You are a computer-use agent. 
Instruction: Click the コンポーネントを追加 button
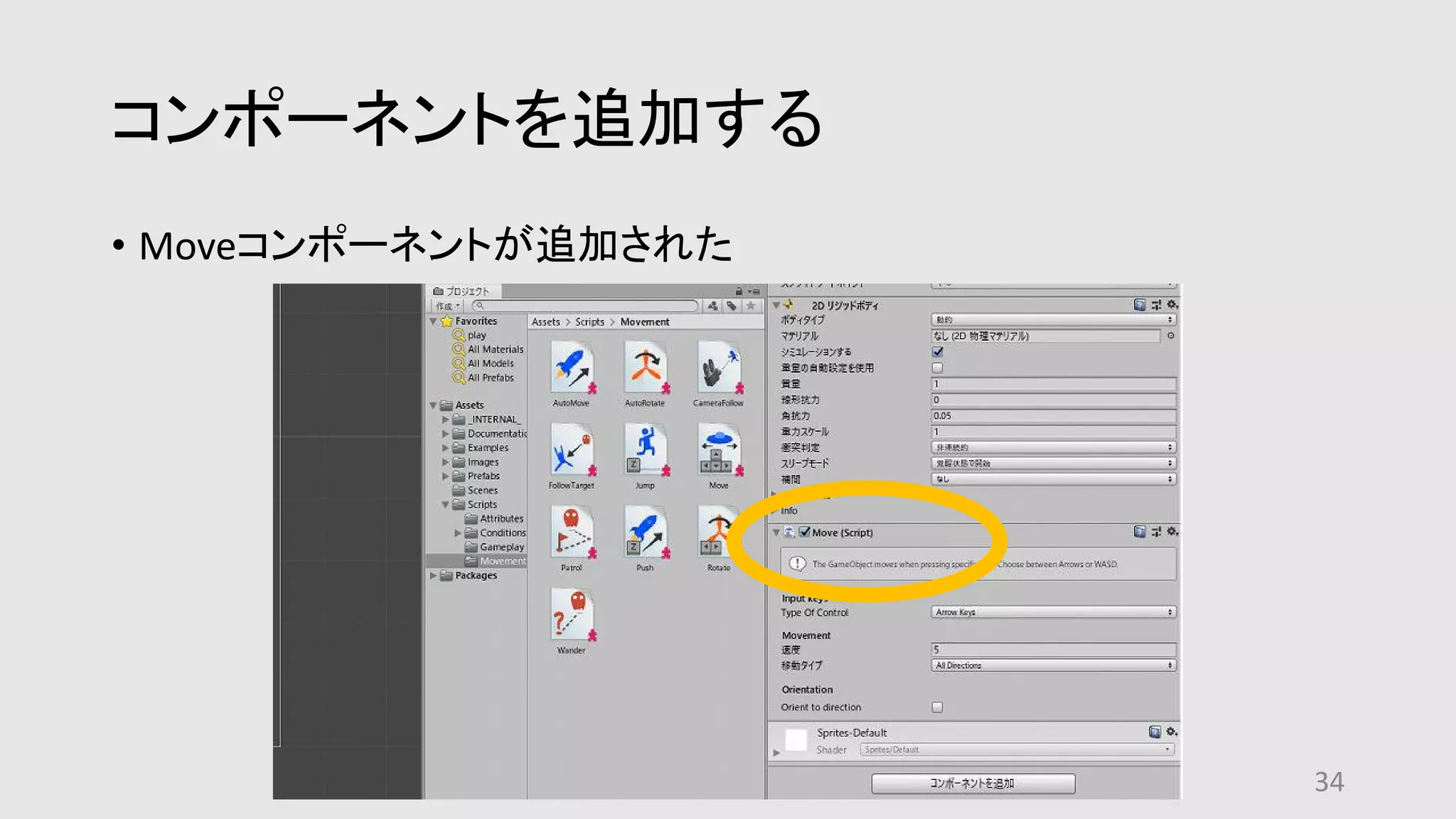click(x=973, y=783)
